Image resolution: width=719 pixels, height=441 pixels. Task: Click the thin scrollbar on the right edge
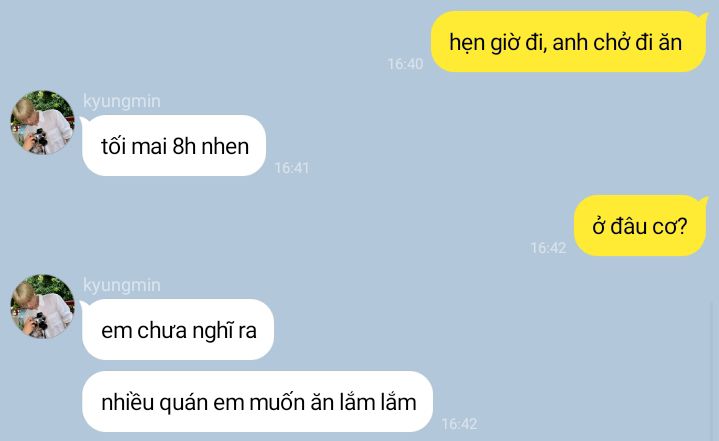pyautogui.click(x=713, y=370)
